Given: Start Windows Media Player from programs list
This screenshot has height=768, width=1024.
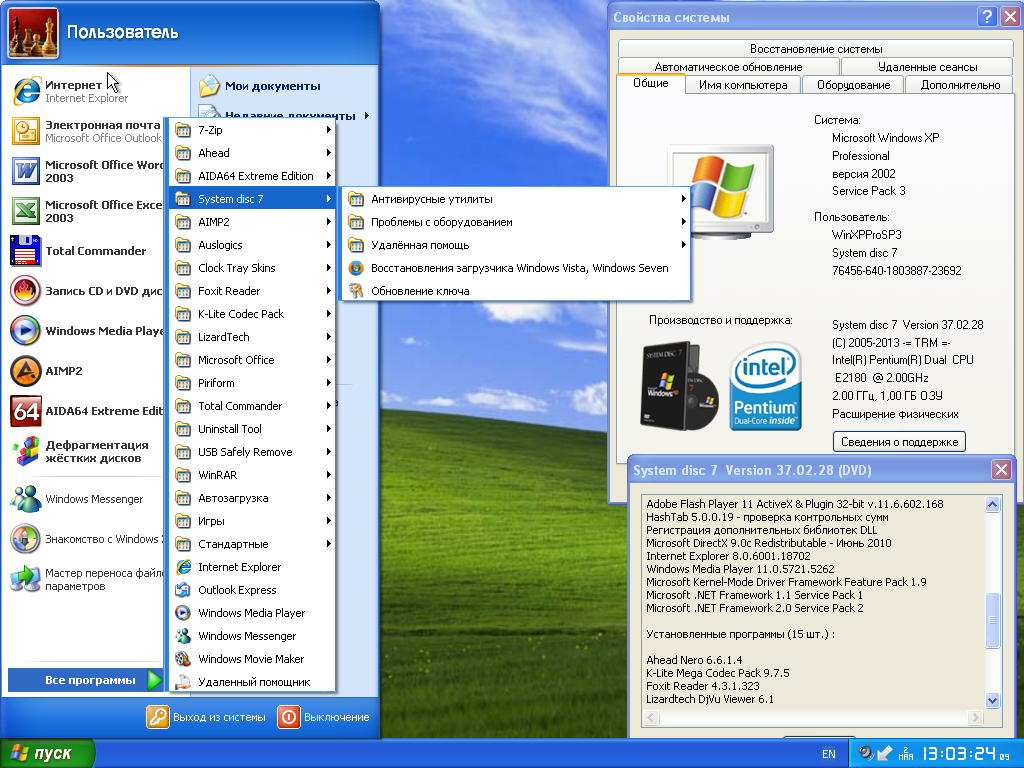Looking at the screenshot, I should (250, 613).
